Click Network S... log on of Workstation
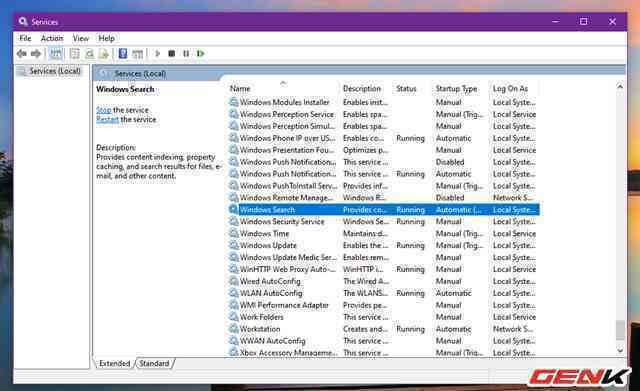Viewport: 640px width, 391px height. tap(513, 329)
